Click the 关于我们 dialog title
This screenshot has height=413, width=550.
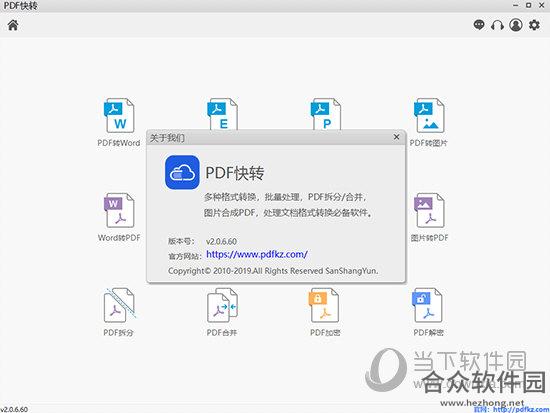[x=167, y=138]
